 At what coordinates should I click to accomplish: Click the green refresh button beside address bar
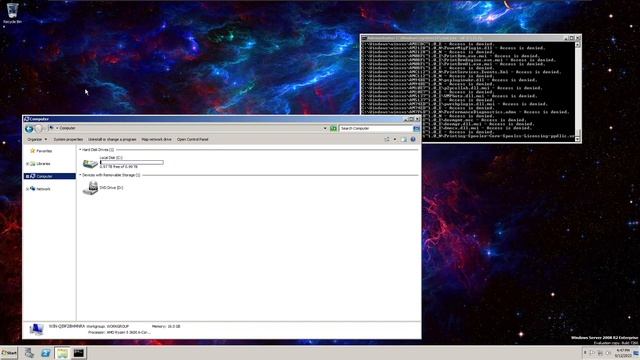pyautogui.click(x=333, y=129)
